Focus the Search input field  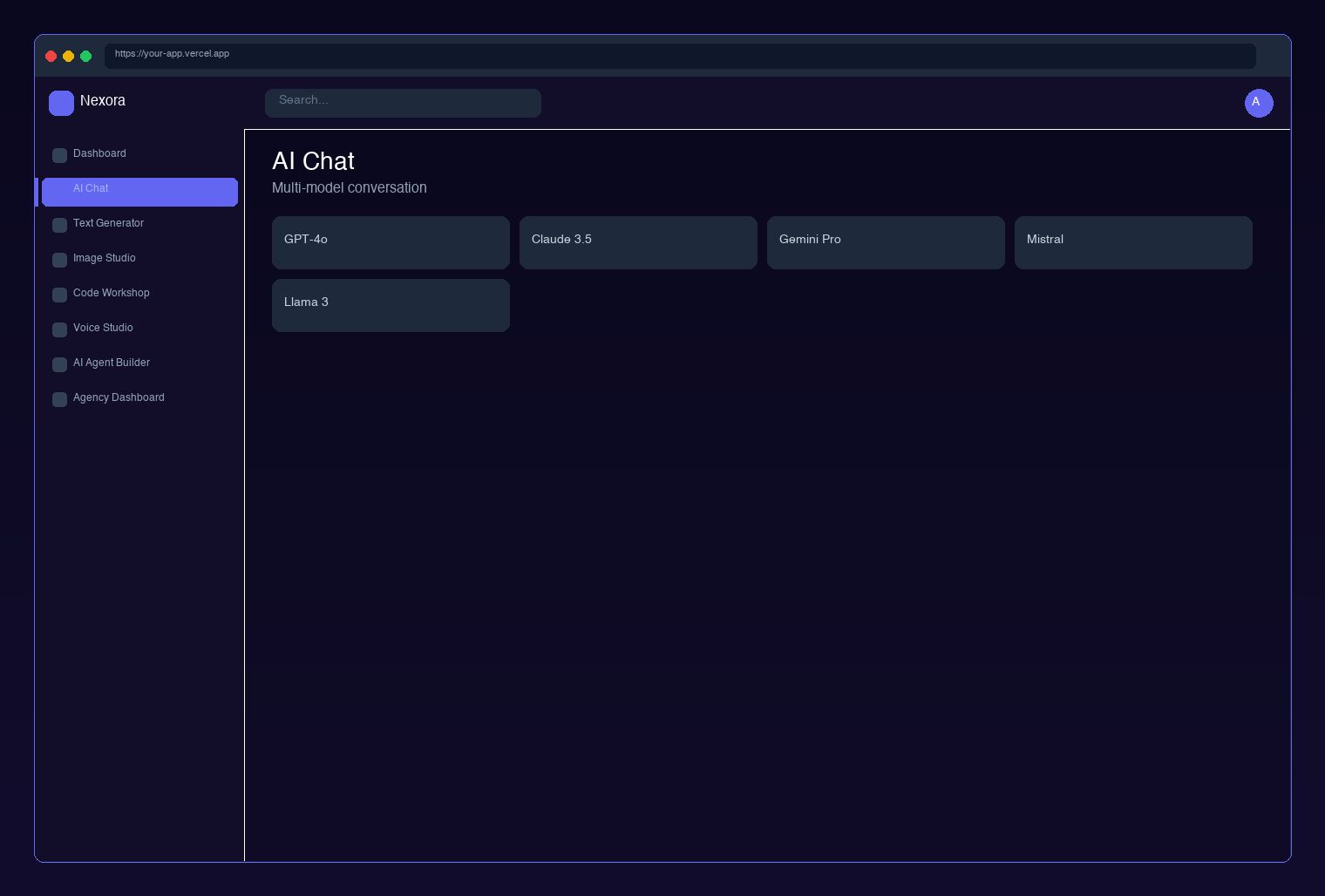[403, 103]
